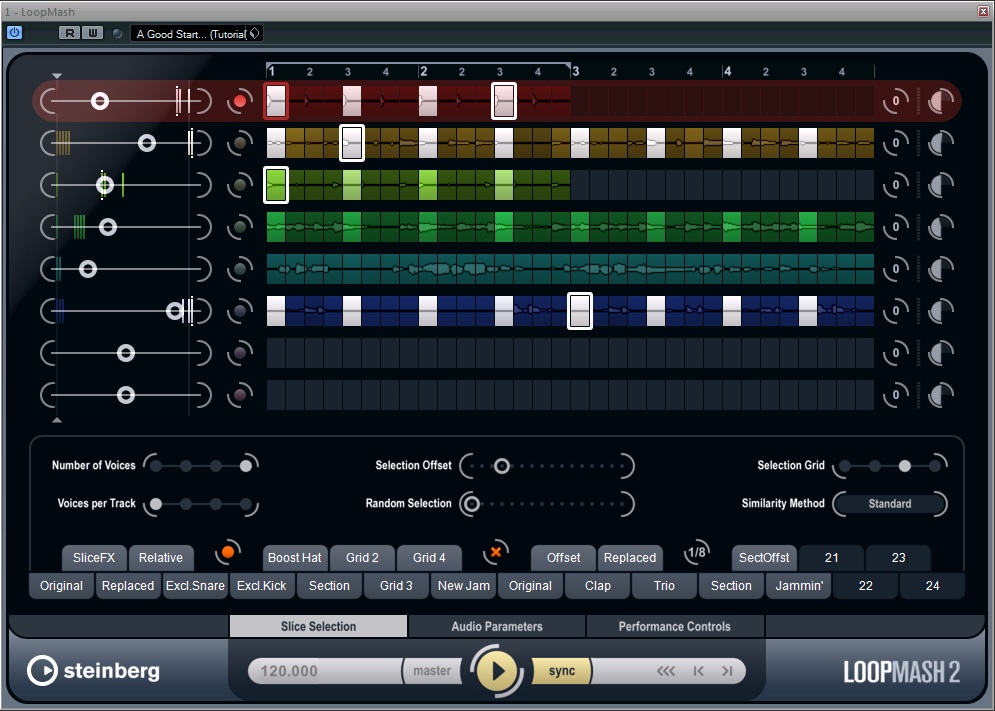
Task: Click the volume knob on the seventh empty track
Action: (x=940, y=353)
